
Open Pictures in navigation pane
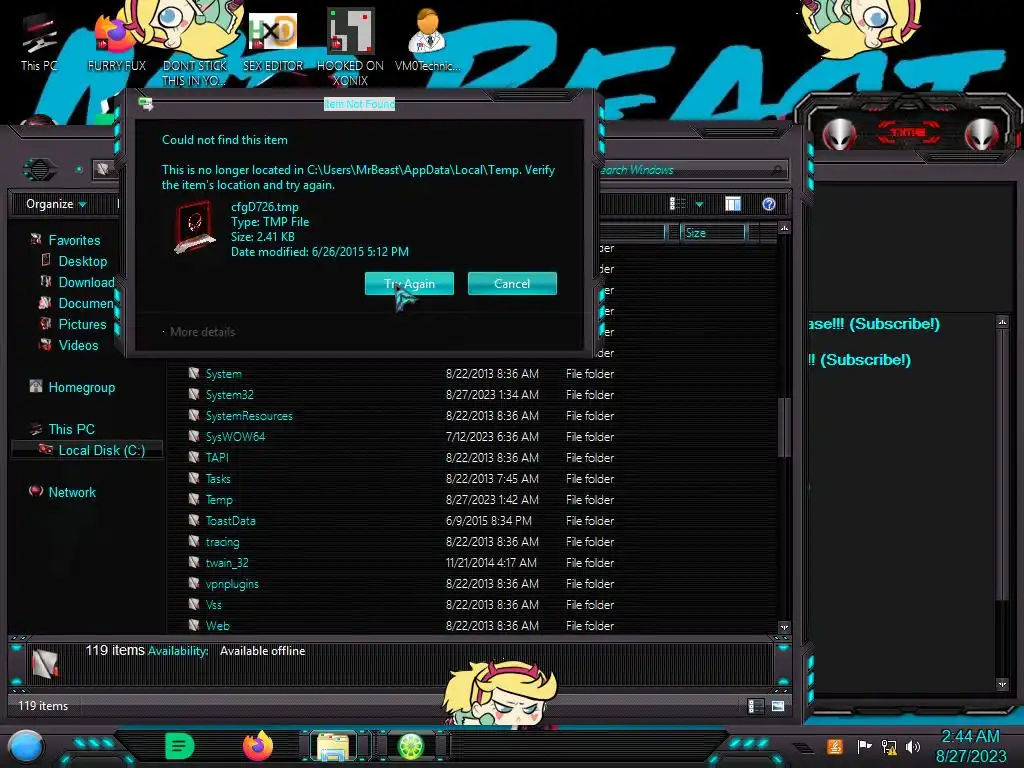[82, 324]
